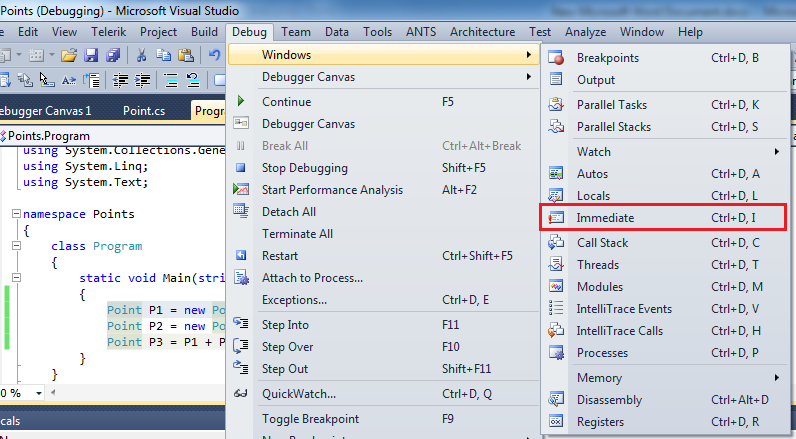This screenshot has height=439, width=796.
Task: Open the Locals window
Action: (x=665, y=195)
